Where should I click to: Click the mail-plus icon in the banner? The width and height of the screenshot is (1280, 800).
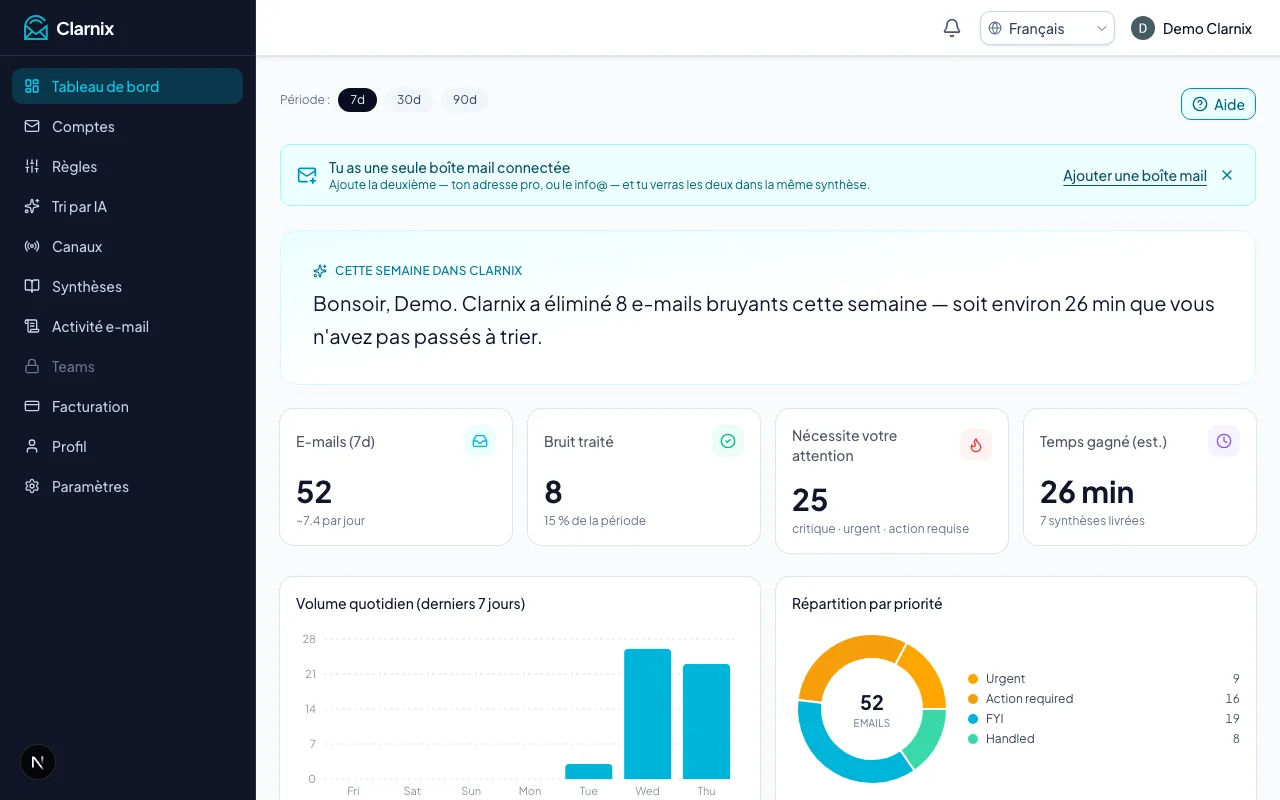307,176
